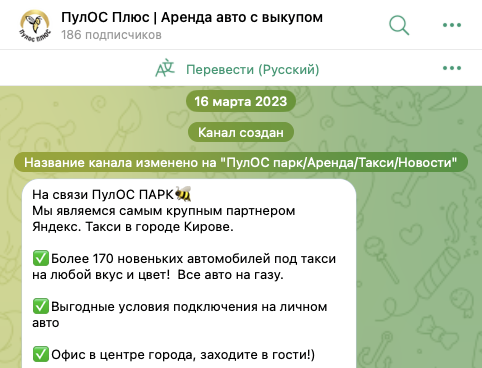Click the bee emoji in the message
The height and width of the screenshot is (368, 482).
click(183, 194)
